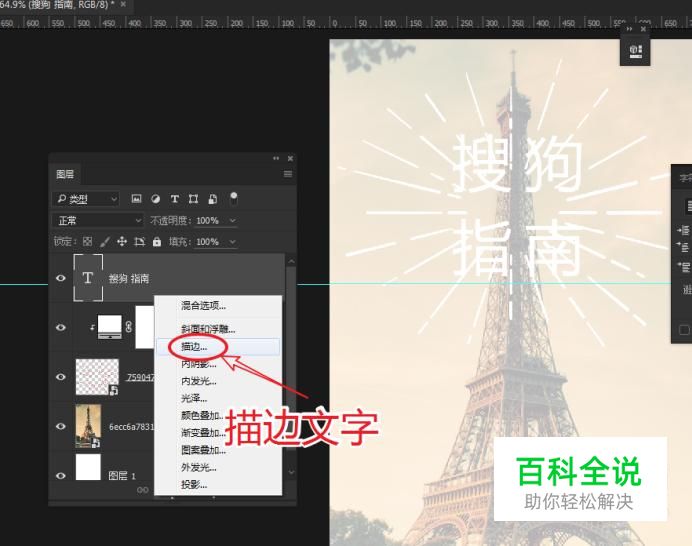Image resolution: width=692 pixels, height=546 pixels.
Task: Open the Layers panel hamburger menu
Action: click(288, 174)
